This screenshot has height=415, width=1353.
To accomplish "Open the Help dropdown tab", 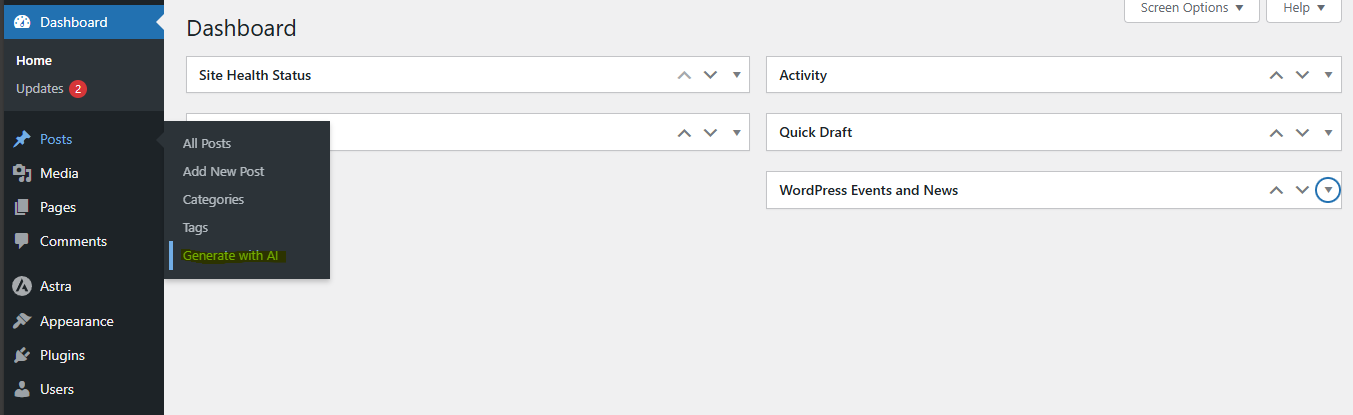I will tap(1303, 8).
